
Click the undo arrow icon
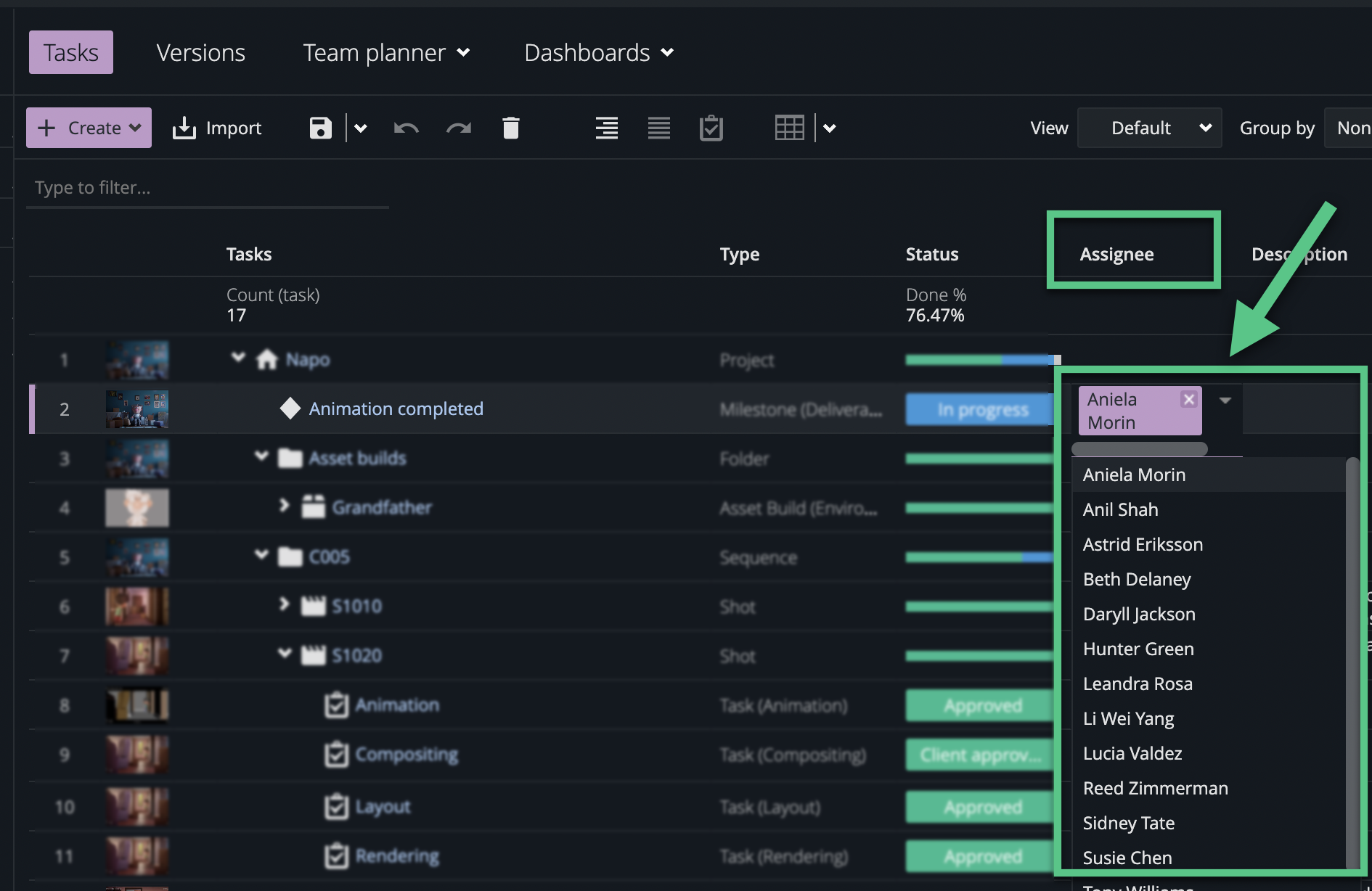406,128
